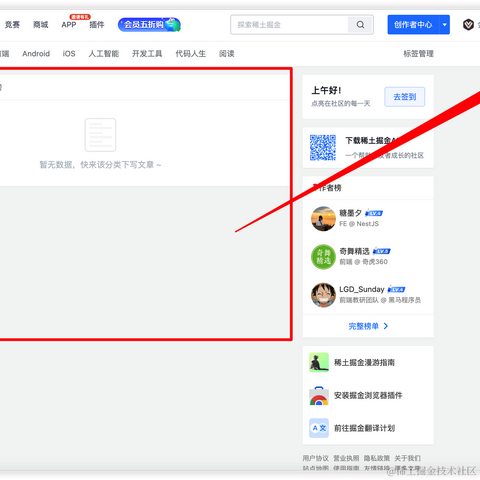Open 糖墨夕 author avatar
The width and height of the screenshot is (480, 480).
click(x=323, y=219)
